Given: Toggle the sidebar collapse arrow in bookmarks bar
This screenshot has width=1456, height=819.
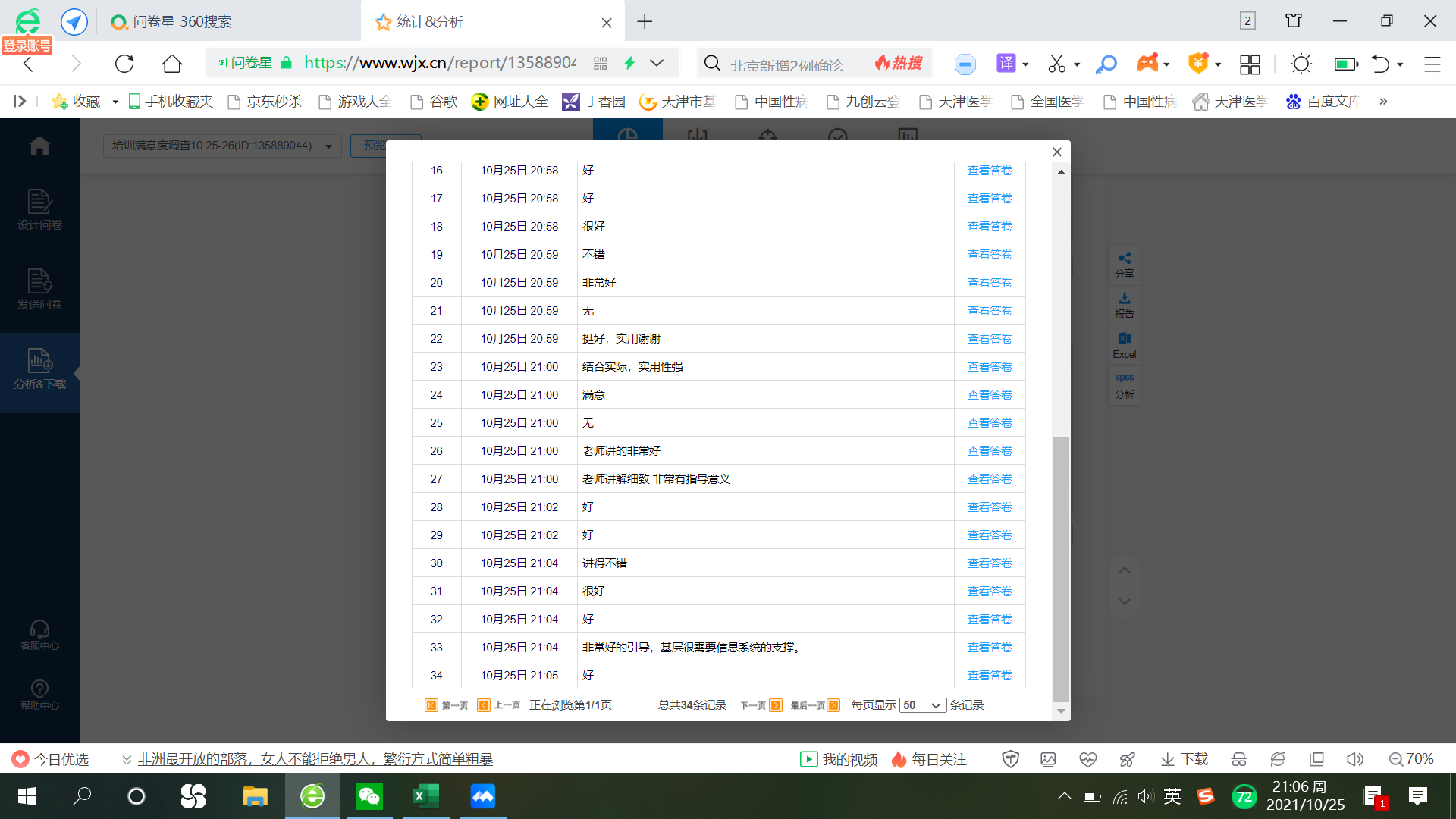Looking at the screenshot, I should (x=20, y=101).
